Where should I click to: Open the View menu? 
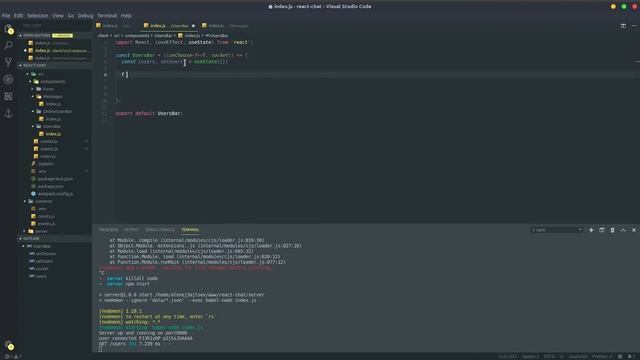click(58, 16)
